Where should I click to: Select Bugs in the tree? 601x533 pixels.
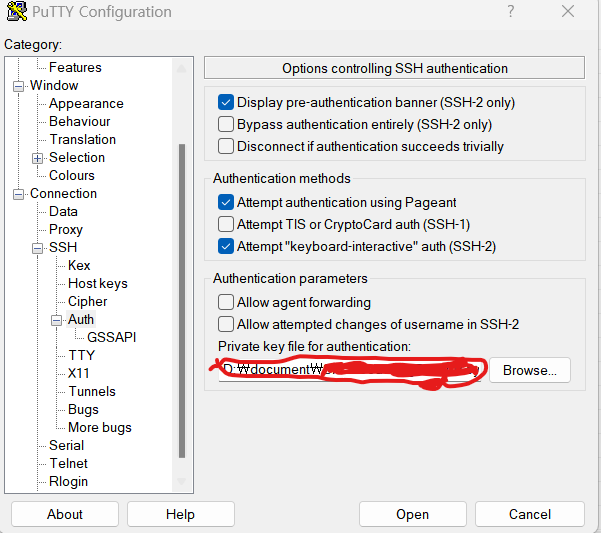(x=83, y=410)
